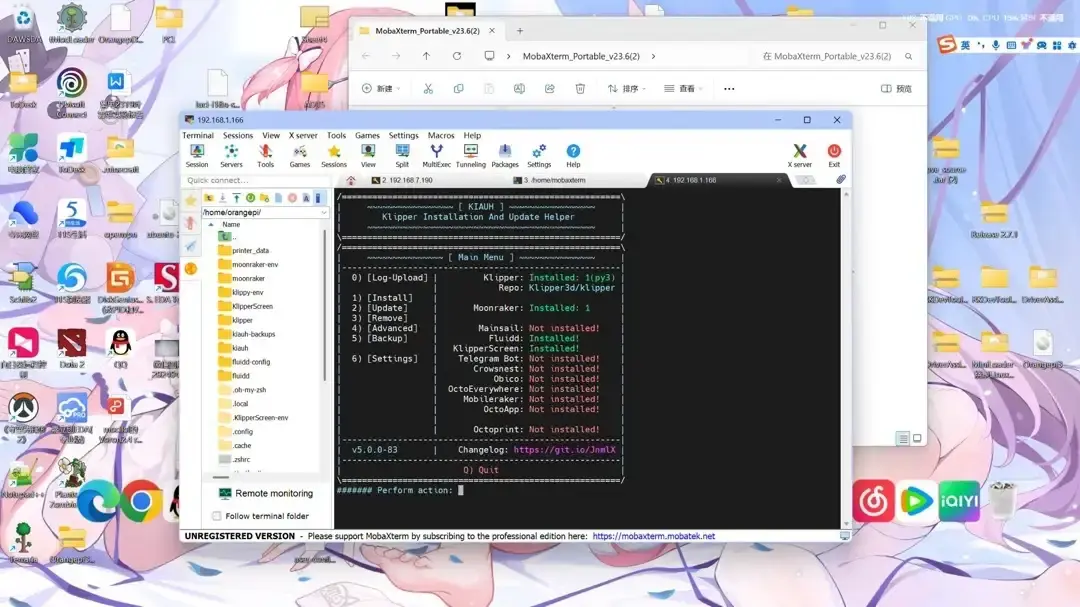Click the Tools toolbar icon with knife
This screenshot has width=1080, height=607.
coord(265,156)
